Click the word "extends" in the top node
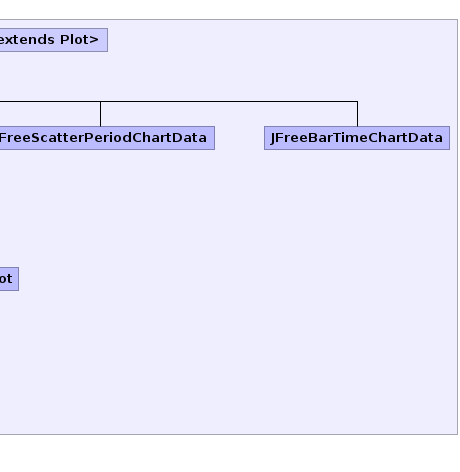Viewport: 460px width, 472px height. point(27,40)
